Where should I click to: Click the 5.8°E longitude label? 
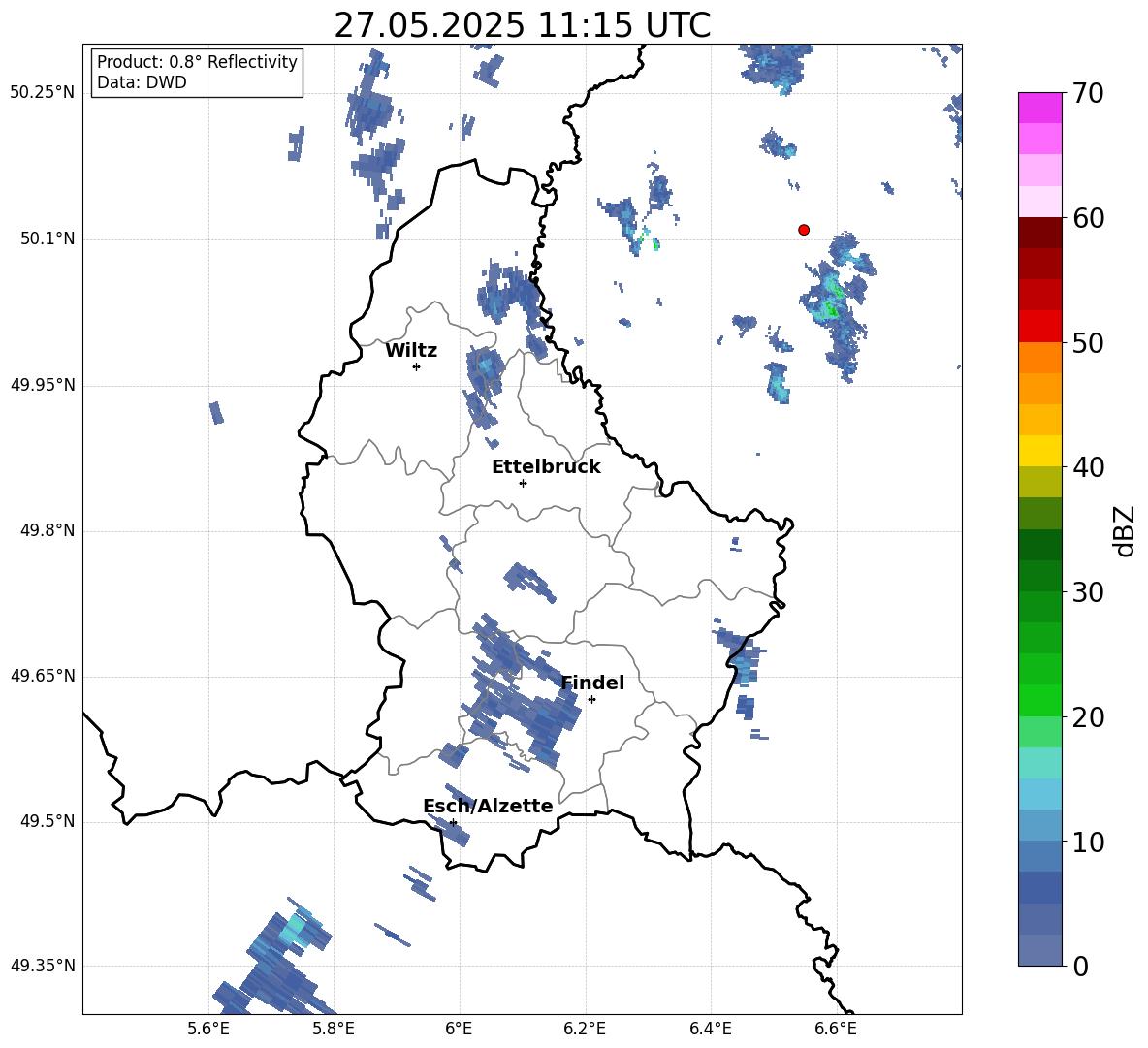[334, 1029]
